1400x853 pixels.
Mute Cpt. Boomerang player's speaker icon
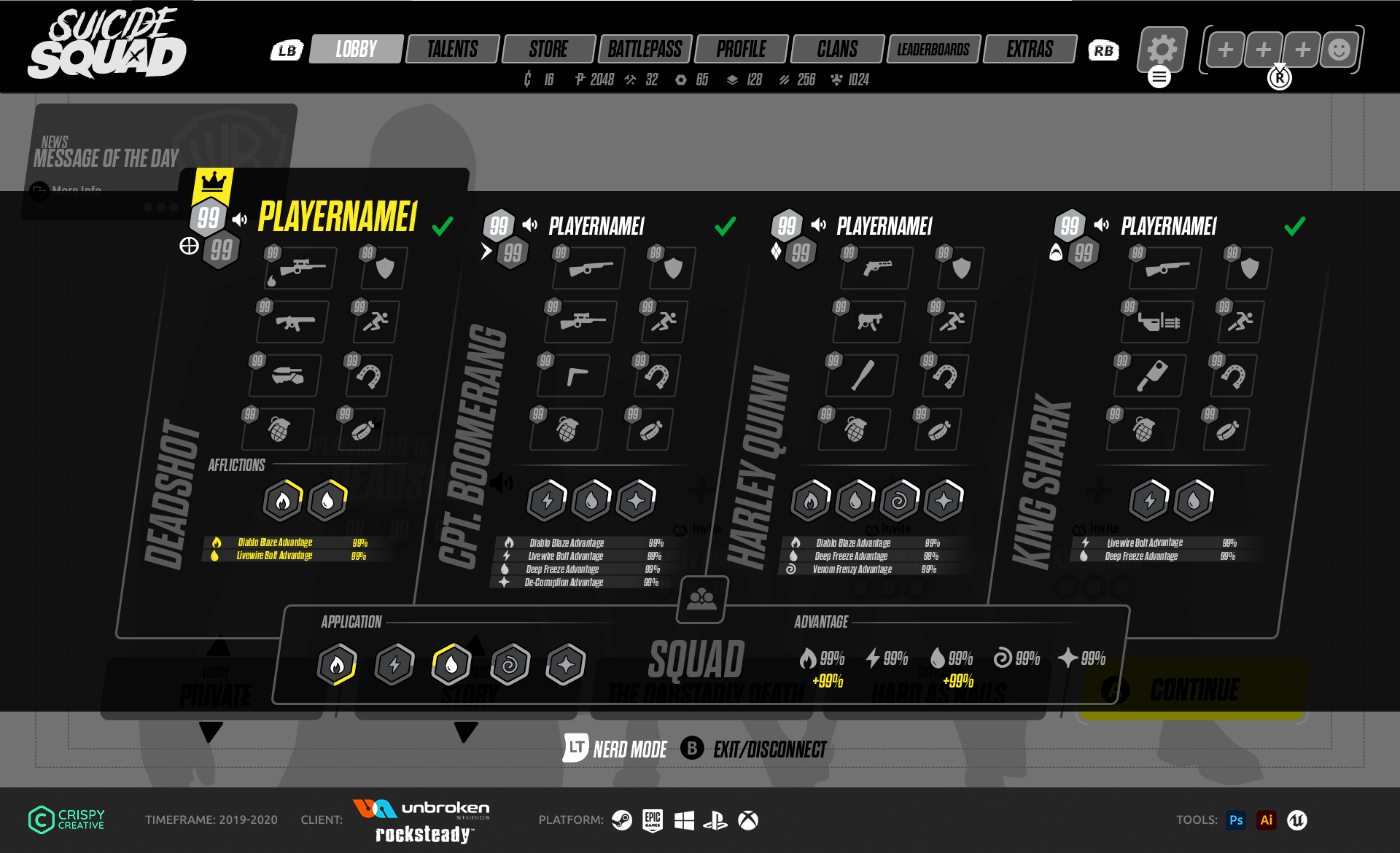(x=529, y=225)
